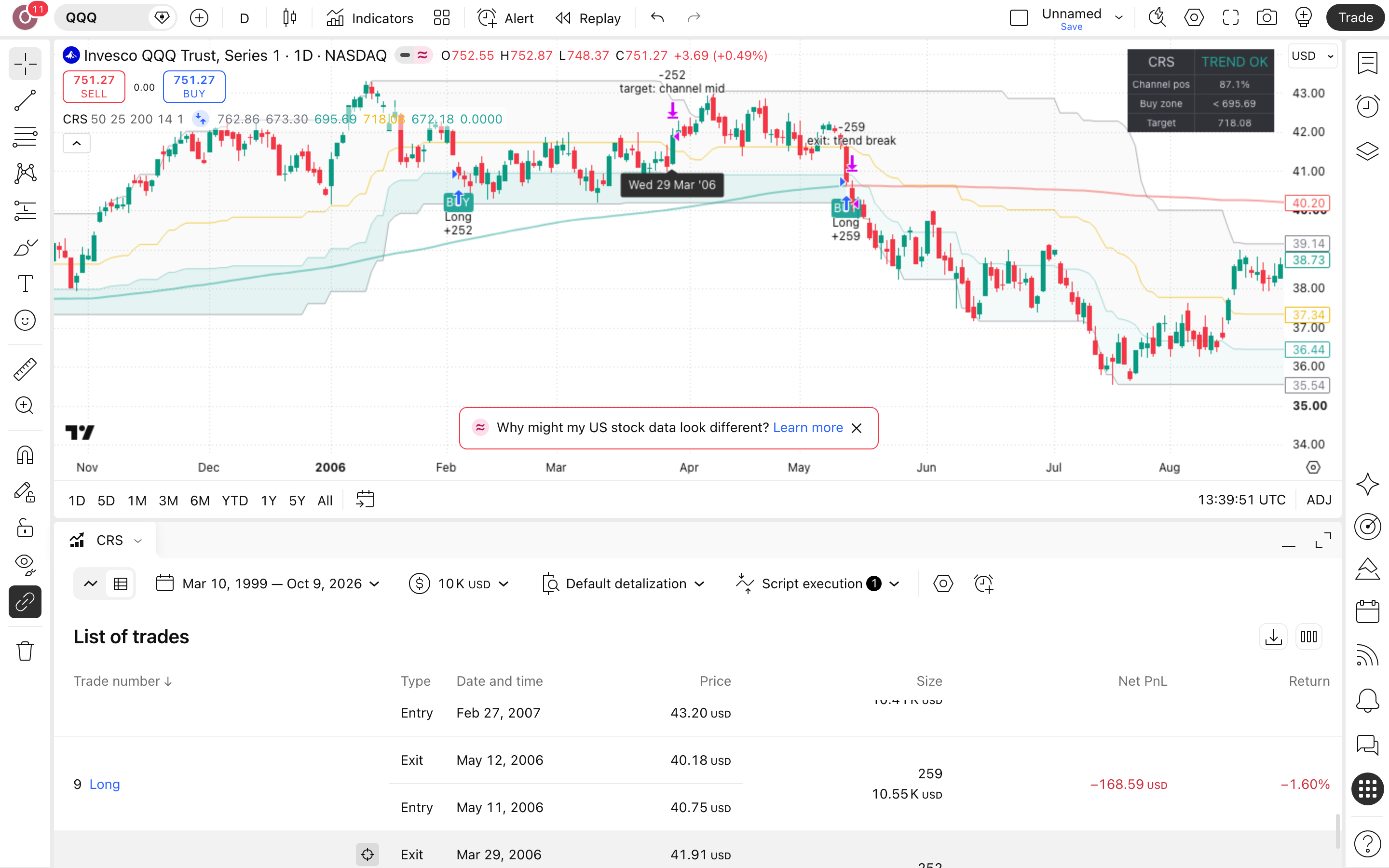Image resolution: width=1389 pixels, height=868 pixels.
Task: Select the 3M time range
Action: 168,501
